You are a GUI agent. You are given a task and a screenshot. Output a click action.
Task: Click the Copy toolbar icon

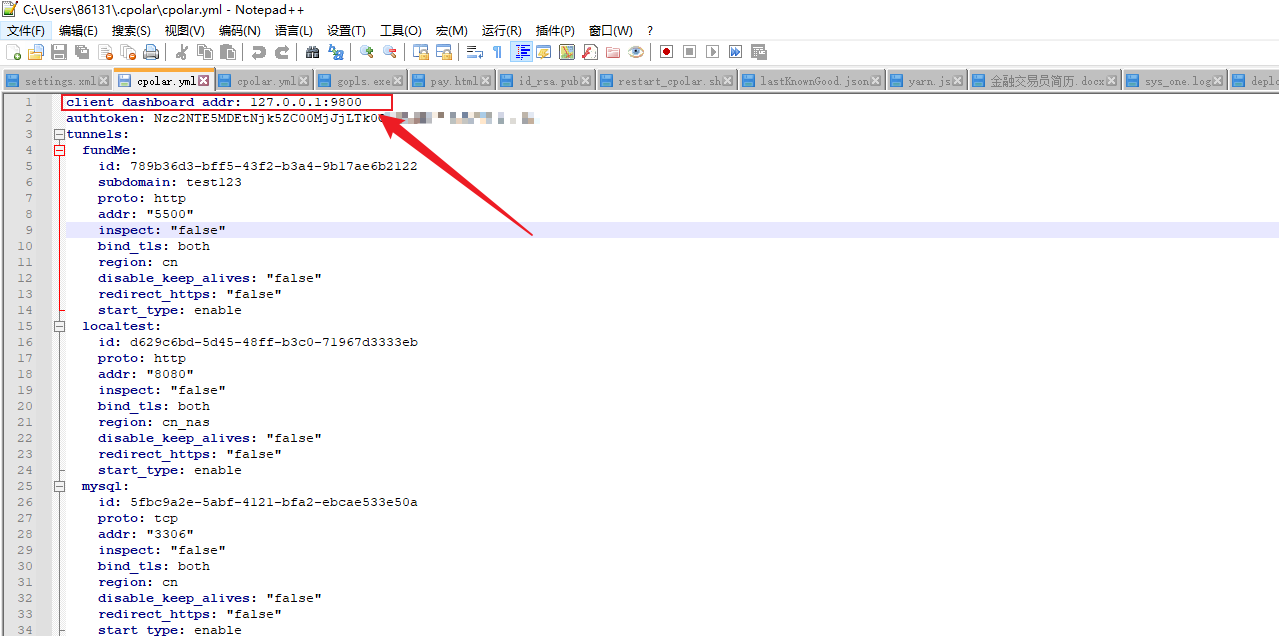pyautogui.click(x=205, y=52)
